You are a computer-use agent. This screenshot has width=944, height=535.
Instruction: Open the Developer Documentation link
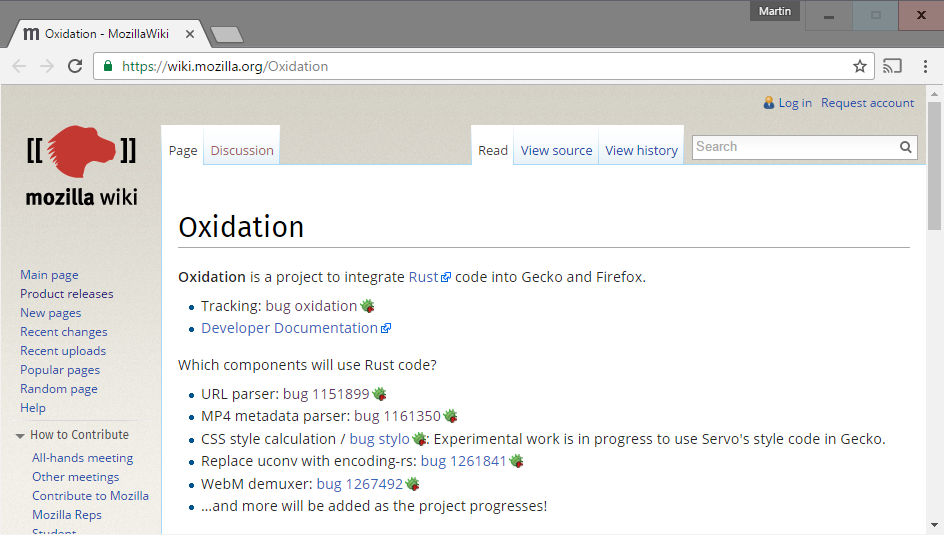coord(289,328)
